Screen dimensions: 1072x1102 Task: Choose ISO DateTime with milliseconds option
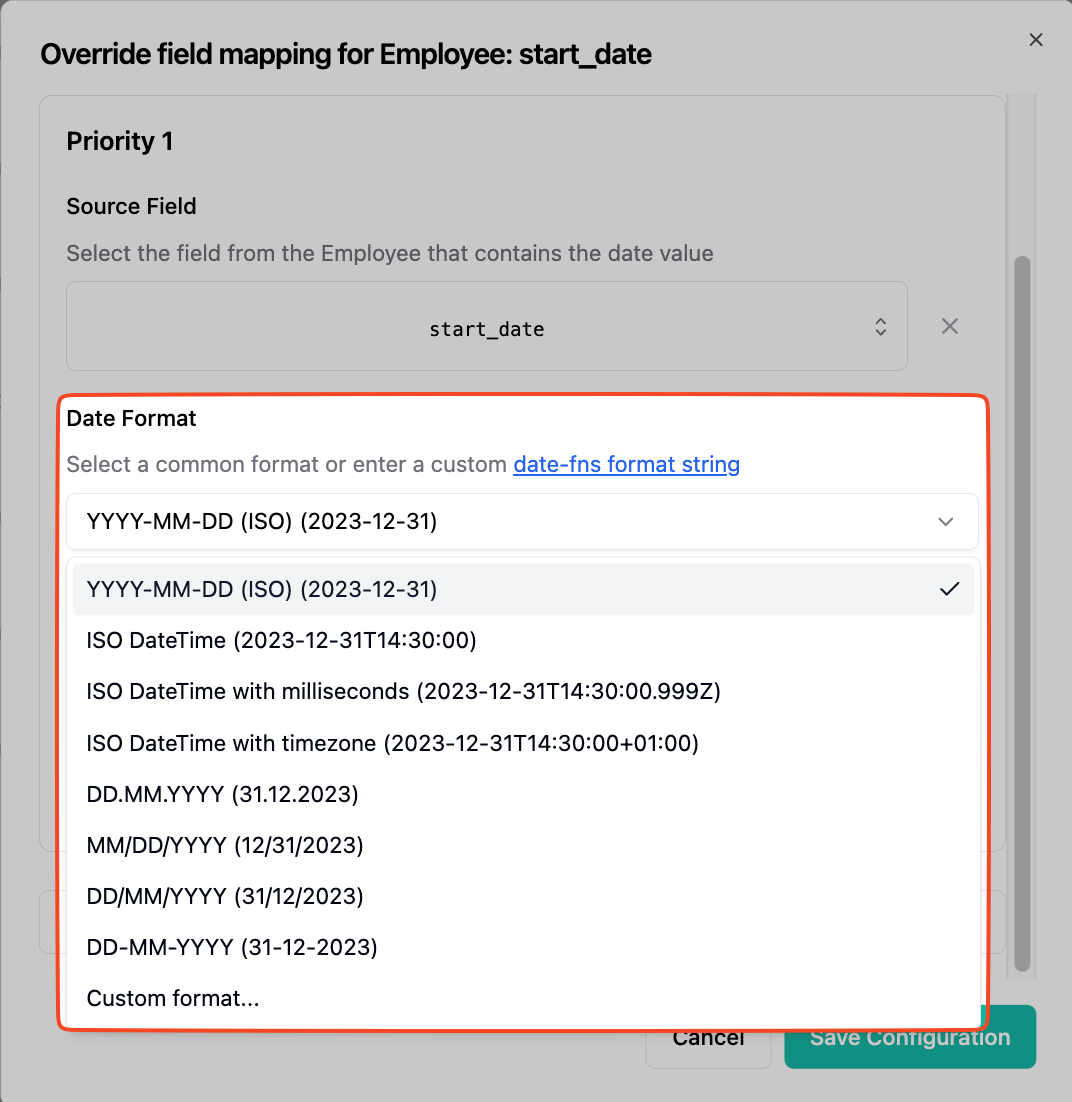click(x=523, y=692)
